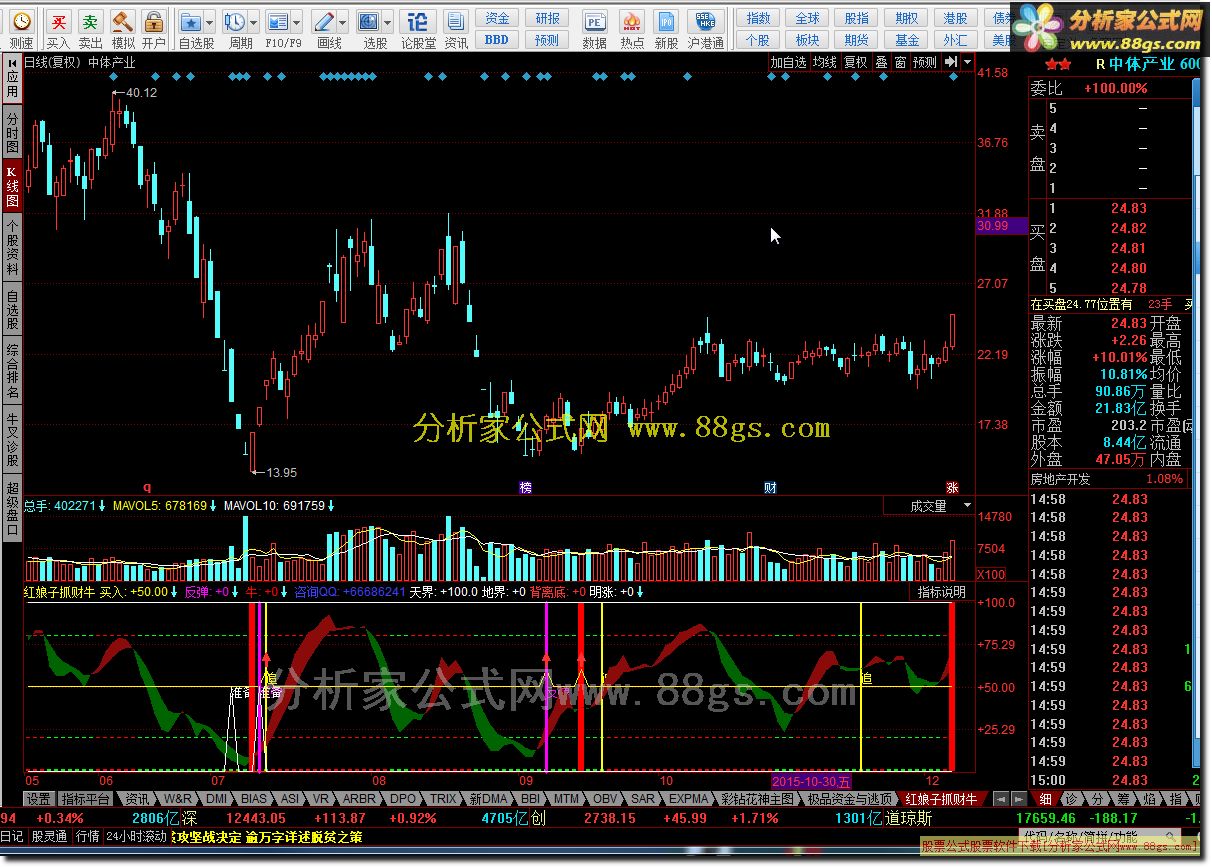Image resolution: width=1212 pixels, height=867 pixels.
Task: Toggle 均线 moving average display
Action: click(825, 62)
